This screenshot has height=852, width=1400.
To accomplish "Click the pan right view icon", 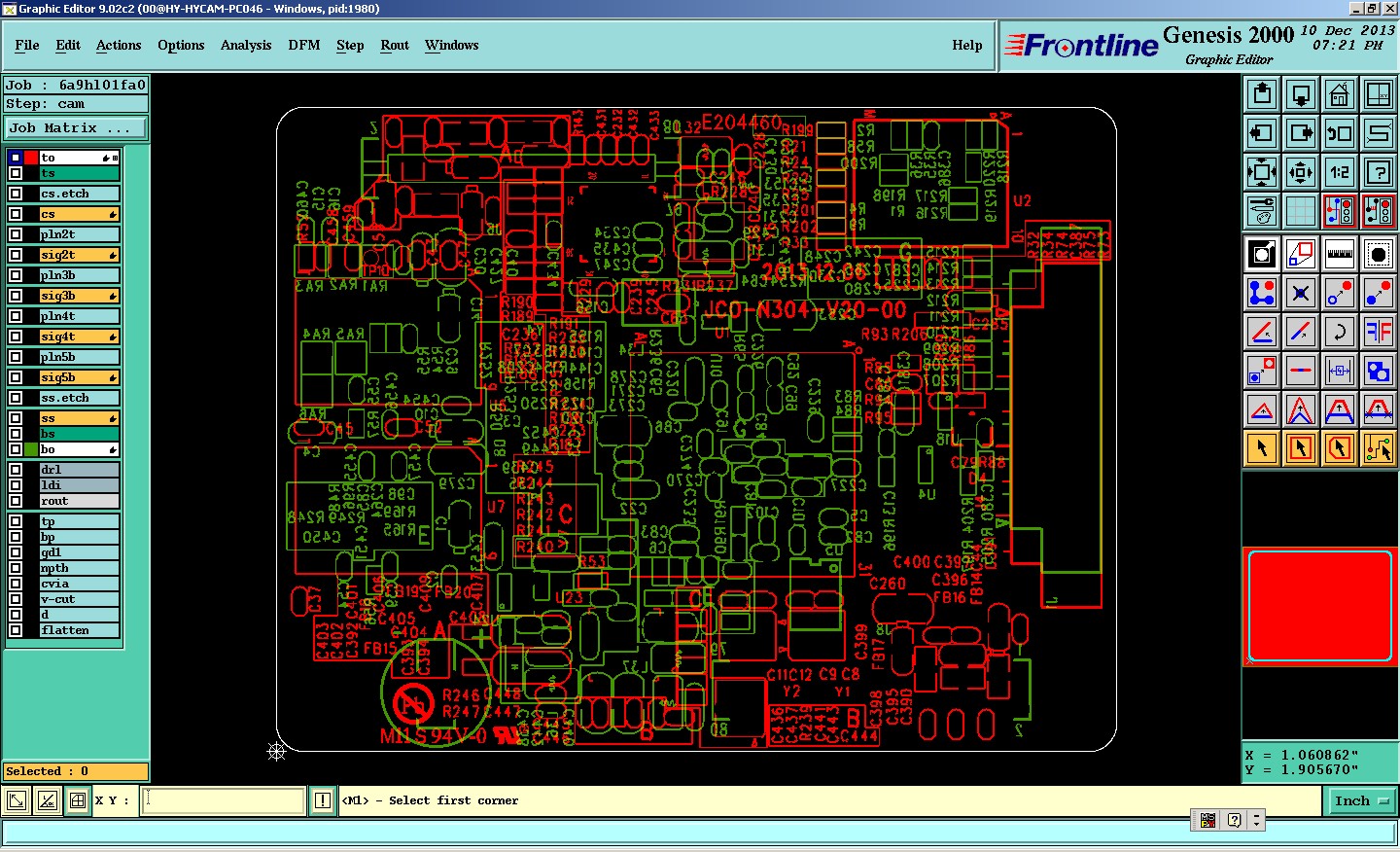I will (1301, 133).
